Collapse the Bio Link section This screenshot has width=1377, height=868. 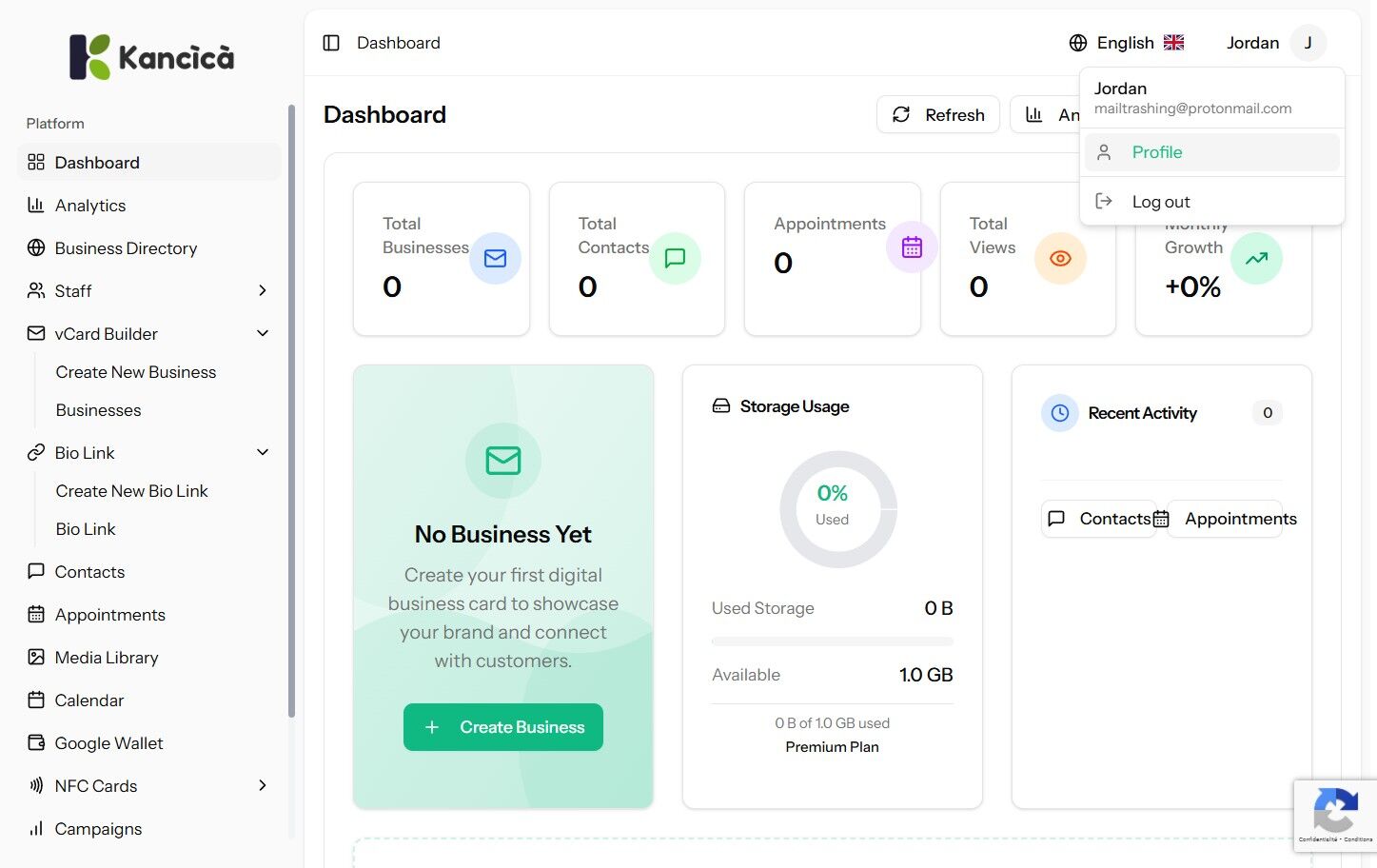263,452
